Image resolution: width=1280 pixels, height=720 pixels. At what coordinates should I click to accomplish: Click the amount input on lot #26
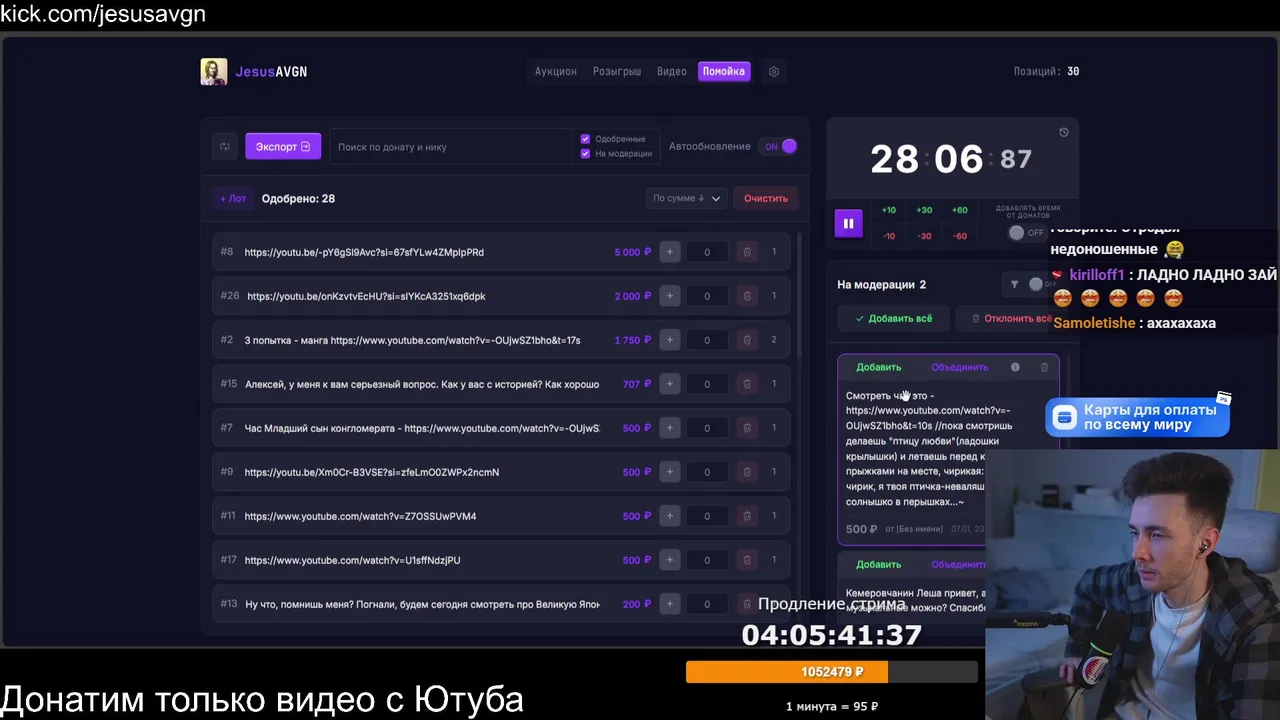point(707,296)
